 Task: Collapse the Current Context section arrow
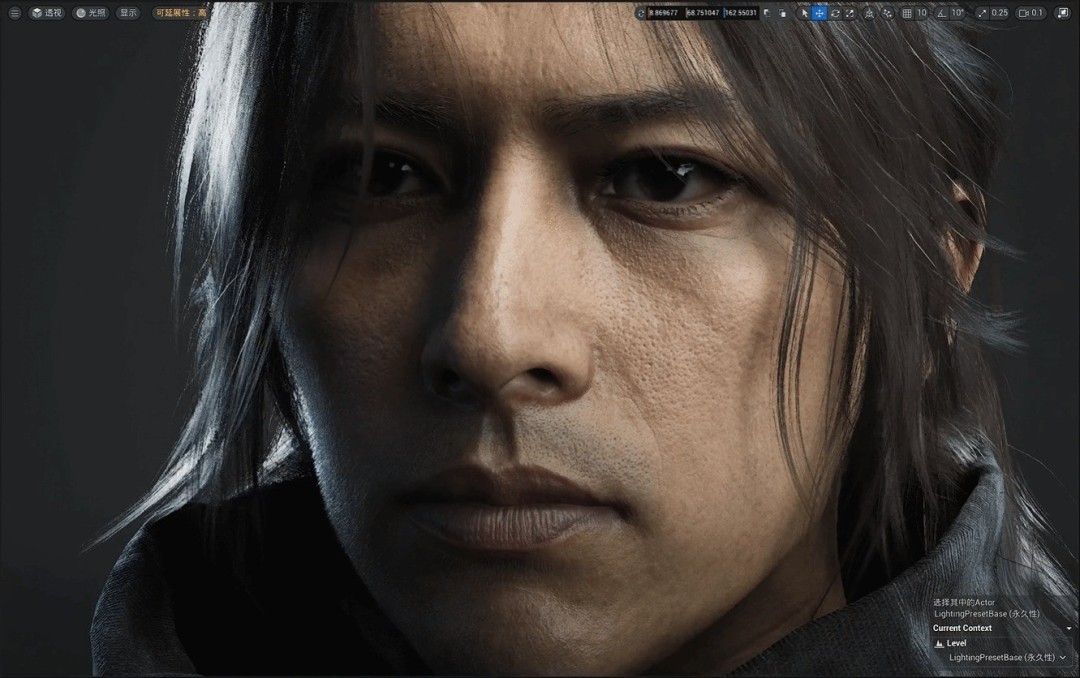coord(1069,628)
